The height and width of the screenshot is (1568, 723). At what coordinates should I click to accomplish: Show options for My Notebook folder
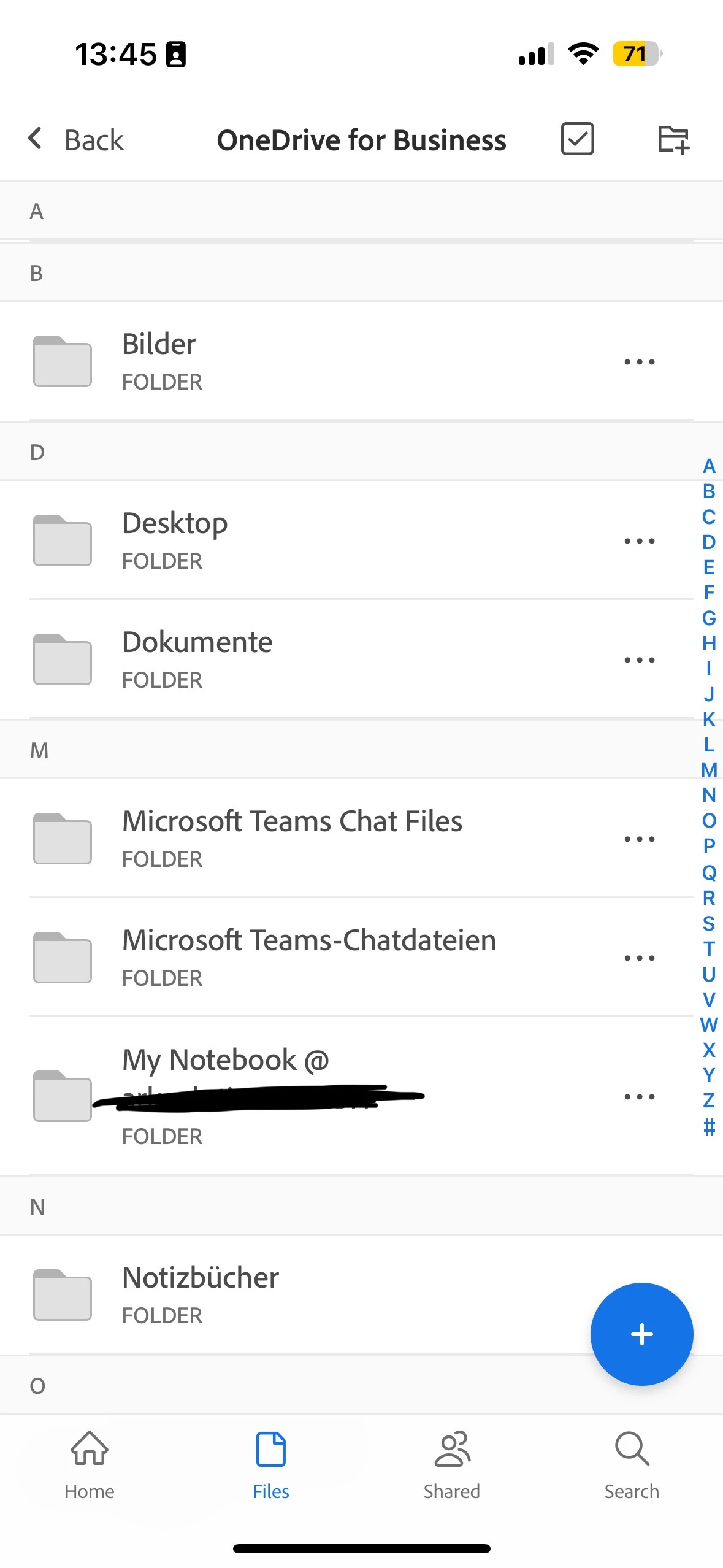click(640, 1097)
